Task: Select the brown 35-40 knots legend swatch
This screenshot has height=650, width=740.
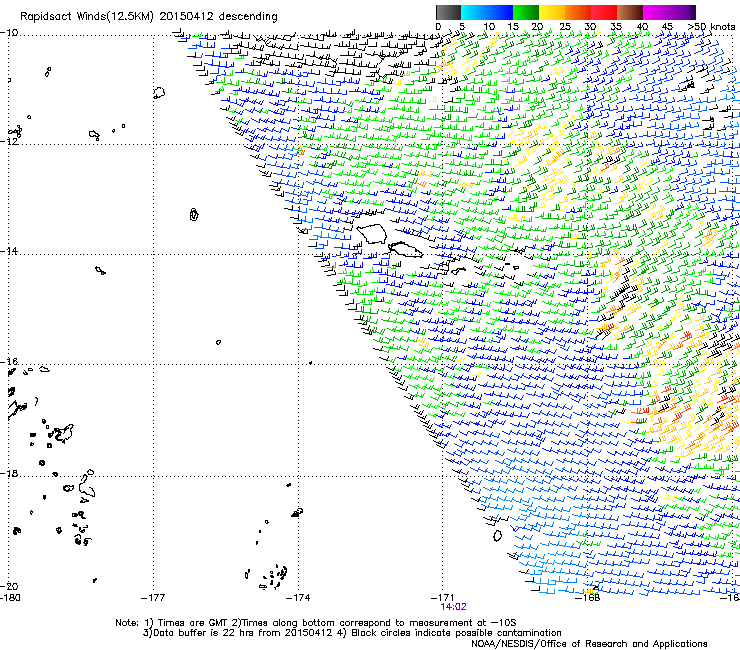Action: (630, 12)
